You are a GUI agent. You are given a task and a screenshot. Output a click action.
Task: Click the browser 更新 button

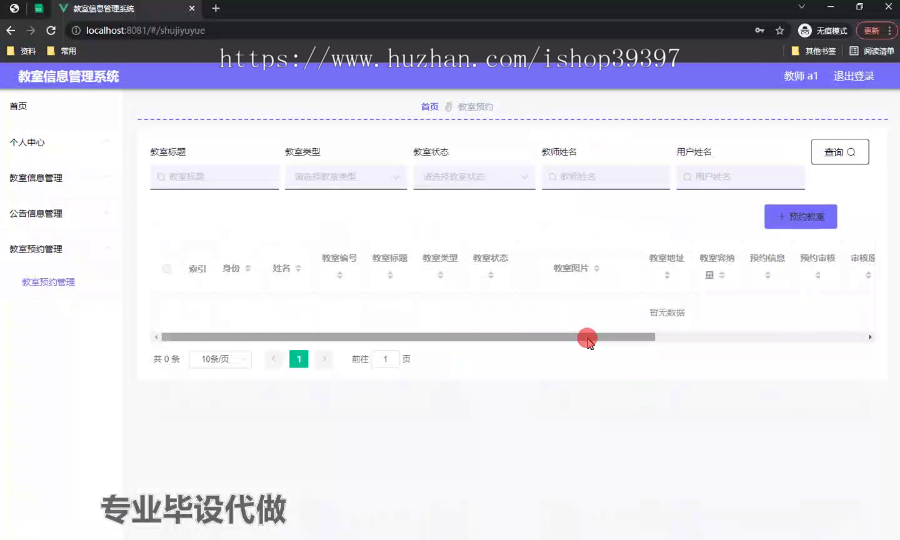click(x=871, y=30)
